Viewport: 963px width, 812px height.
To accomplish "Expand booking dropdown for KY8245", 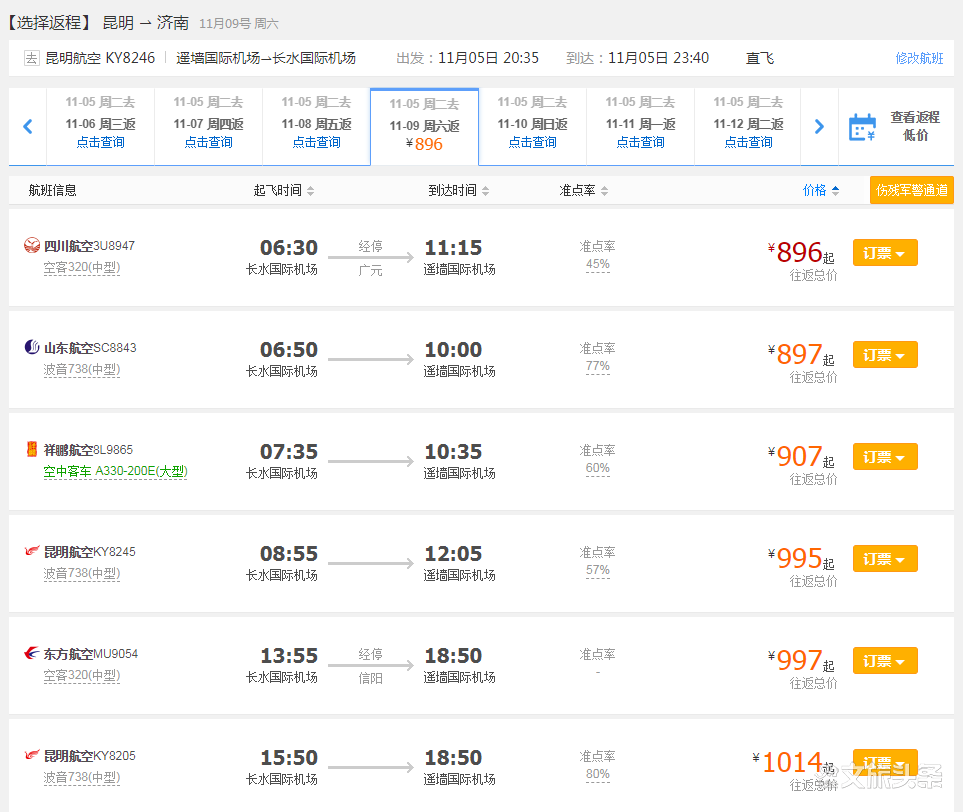I will (x=885, y=558).
